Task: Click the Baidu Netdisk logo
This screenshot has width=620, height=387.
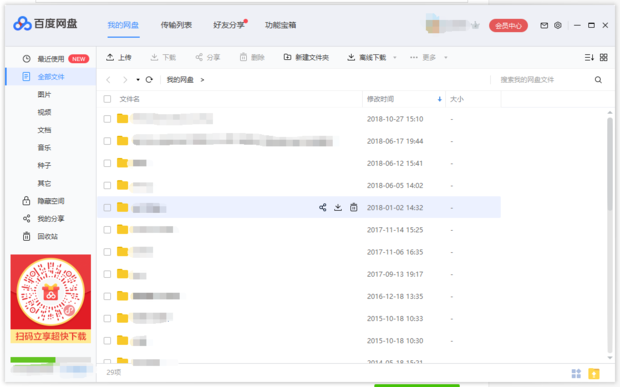Action: click(45, 24)
